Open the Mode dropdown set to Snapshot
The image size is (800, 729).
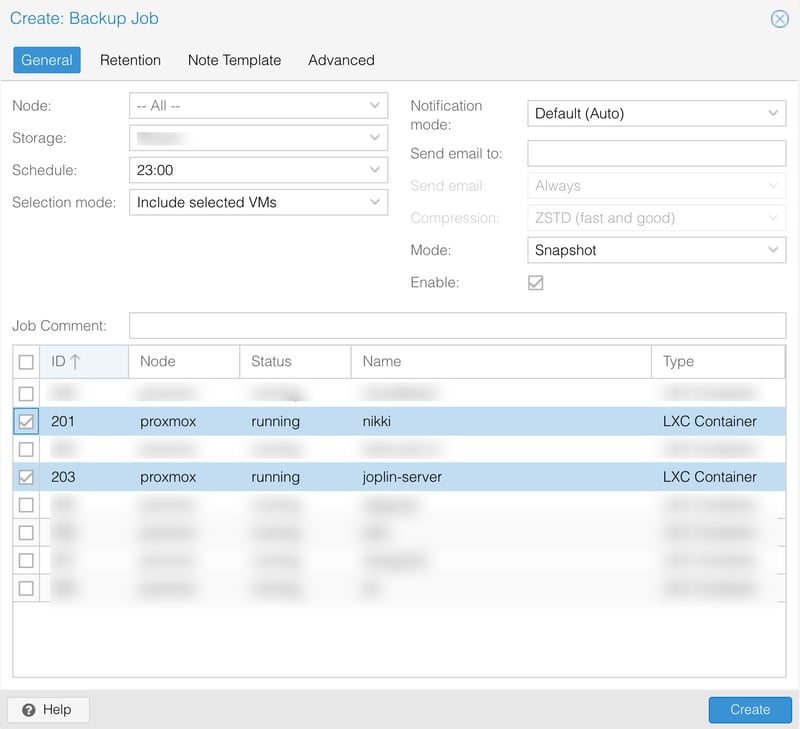[774, 250]
